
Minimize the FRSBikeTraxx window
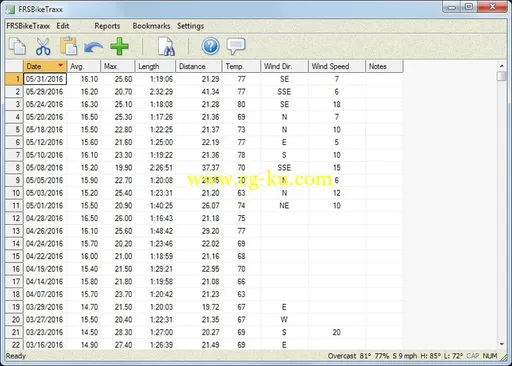pyautogui.click(x=452, y=7)
